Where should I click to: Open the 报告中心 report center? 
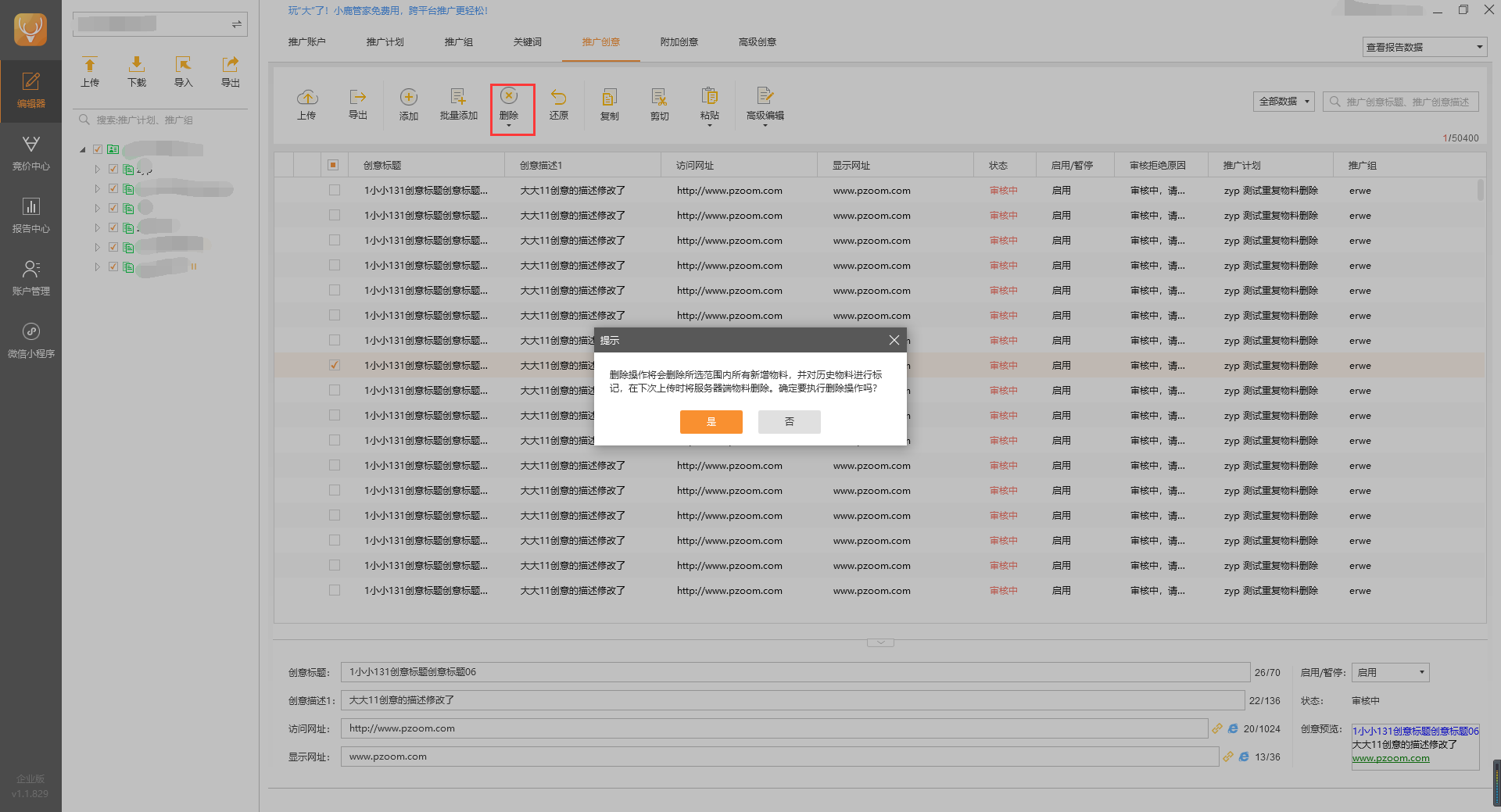[x=30, y=216]
